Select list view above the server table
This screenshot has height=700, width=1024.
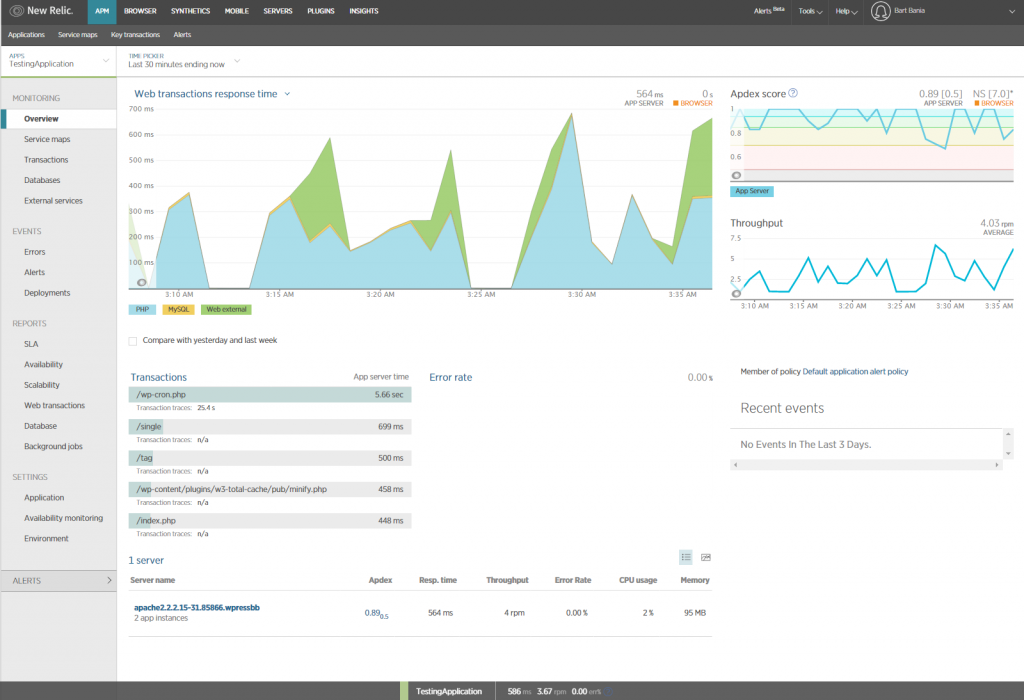click(x=686, y=557)
